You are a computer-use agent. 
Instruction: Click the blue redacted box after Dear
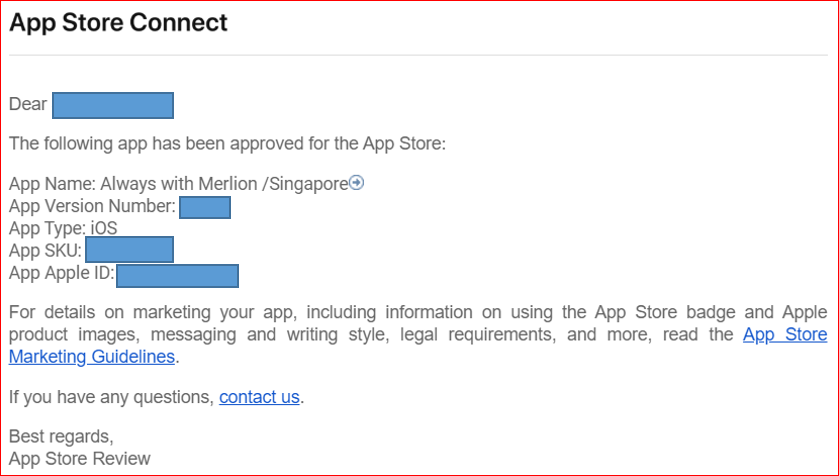tap(113, 105)
